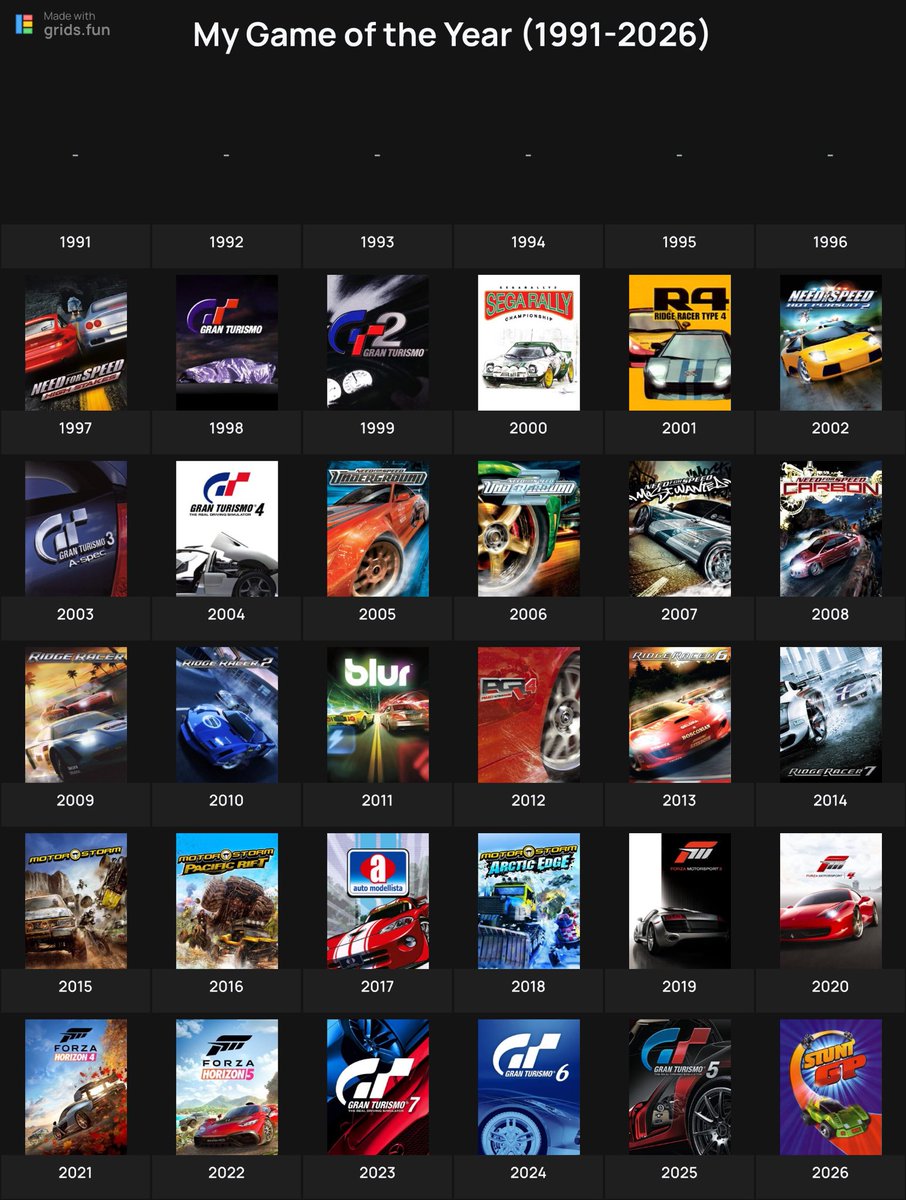Select the 2014 year label
The height and width of the screenshot is (1200, 906).
click(x=831, y=800)
